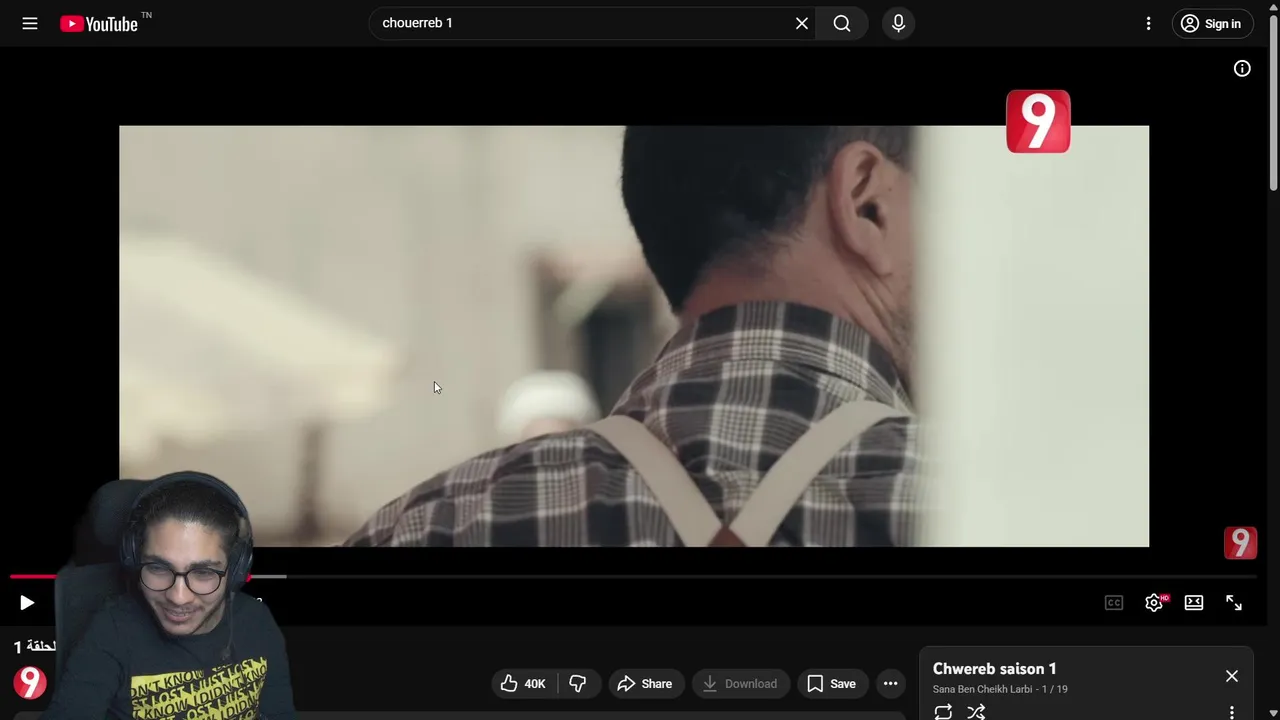
Task: Open the playlist options three-dot menu
Action: (x=1232, y=712)
